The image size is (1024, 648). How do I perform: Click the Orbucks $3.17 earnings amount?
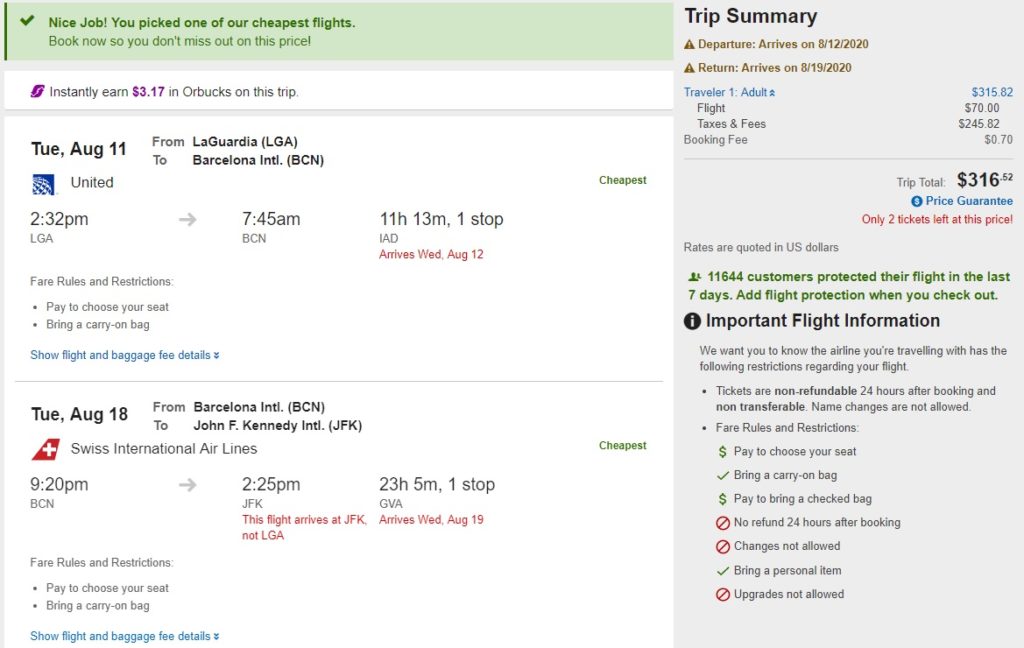(x=148, y=92)
